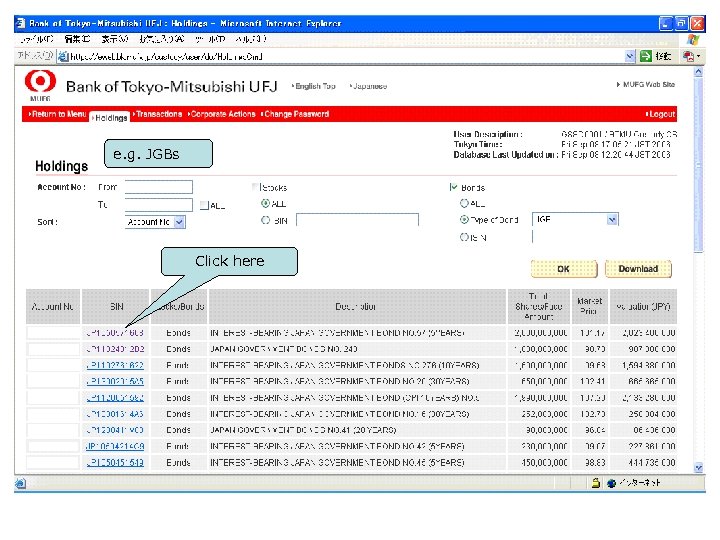Viewport: 720px width, 540px height.
Task: Click the Description column header
Action: pyautogui.click(x=357, y=306)
